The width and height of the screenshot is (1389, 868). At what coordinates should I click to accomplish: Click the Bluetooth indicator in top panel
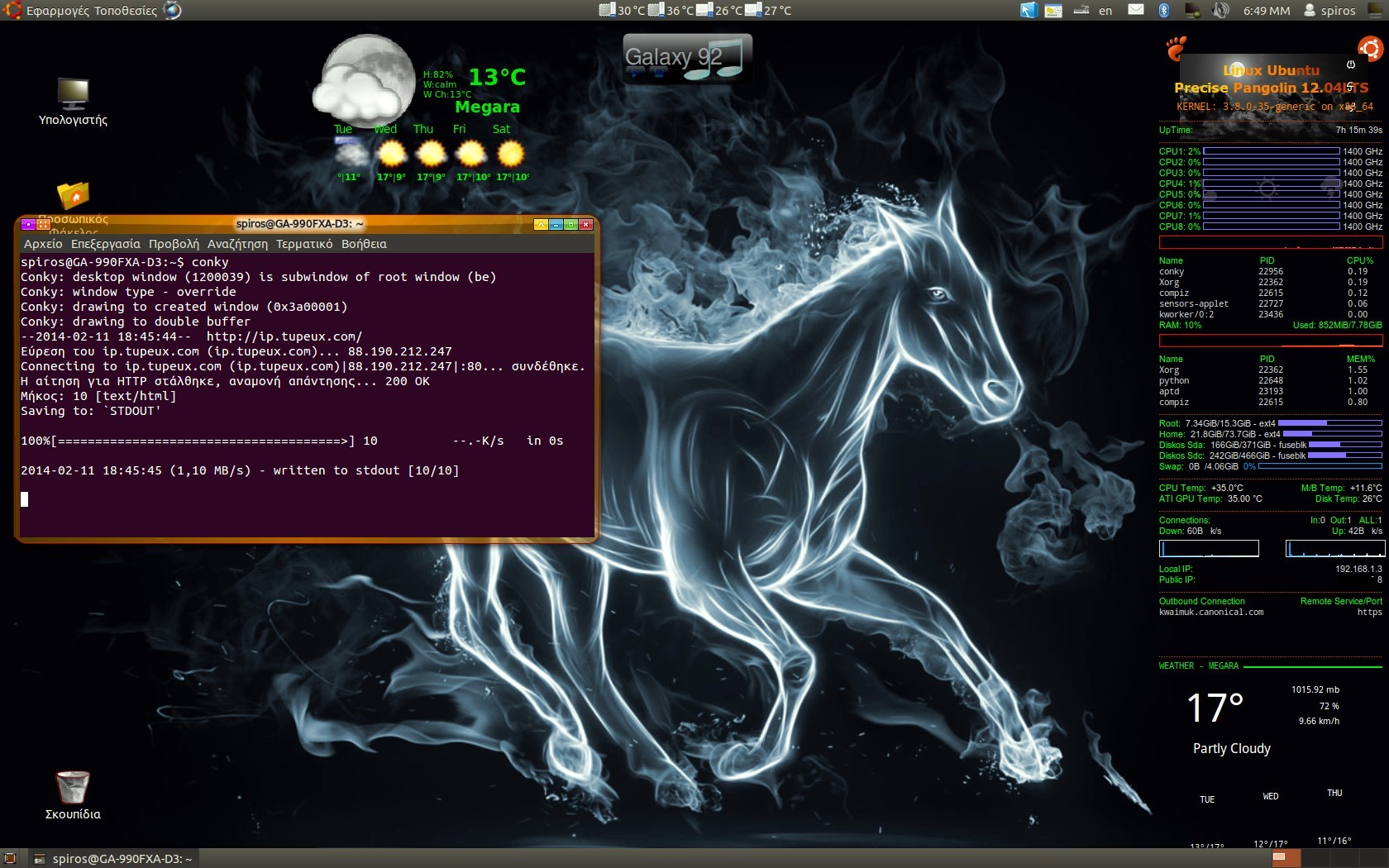(1163, 10)
